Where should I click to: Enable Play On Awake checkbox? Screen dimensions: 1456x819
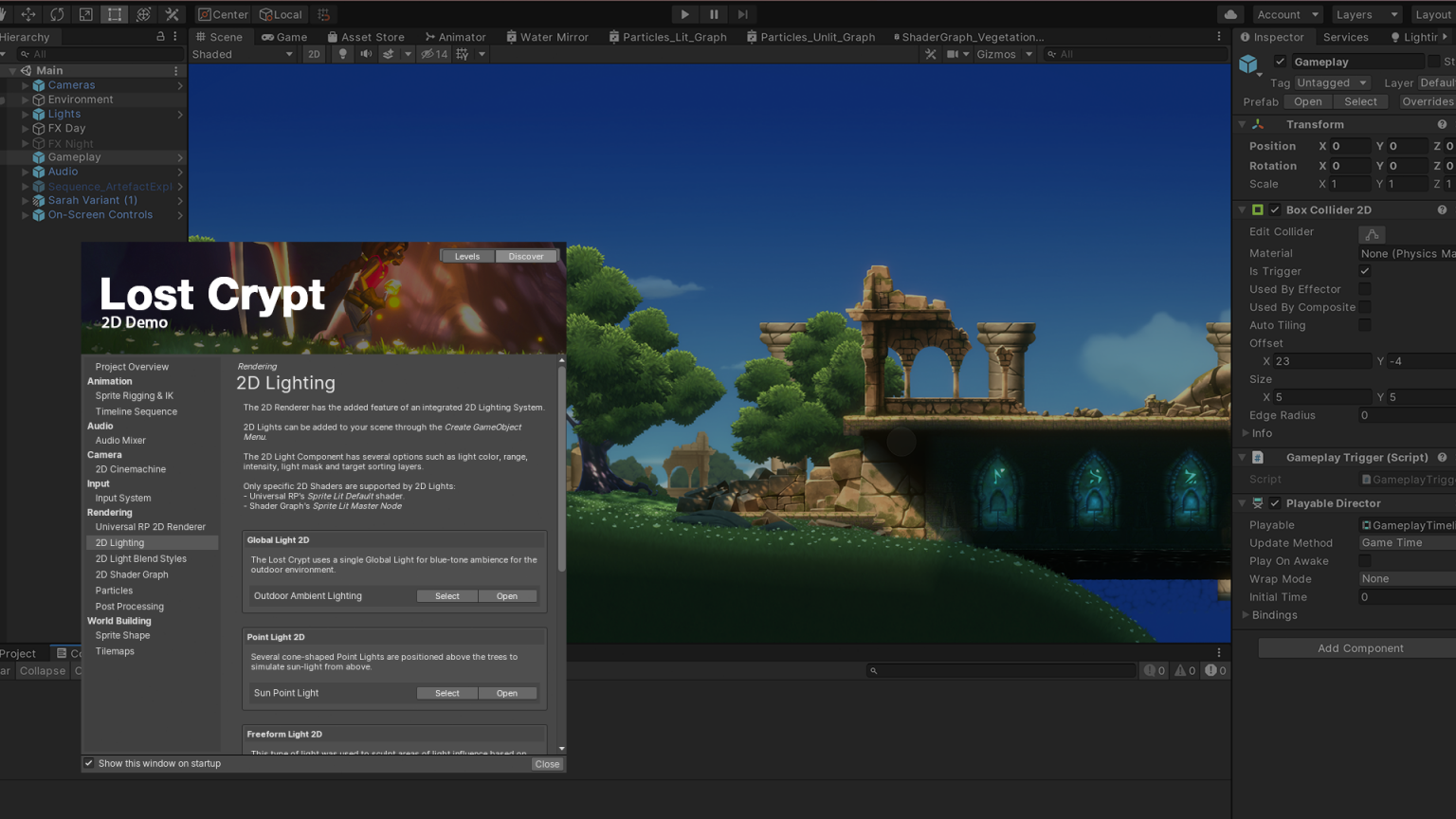1365,561
